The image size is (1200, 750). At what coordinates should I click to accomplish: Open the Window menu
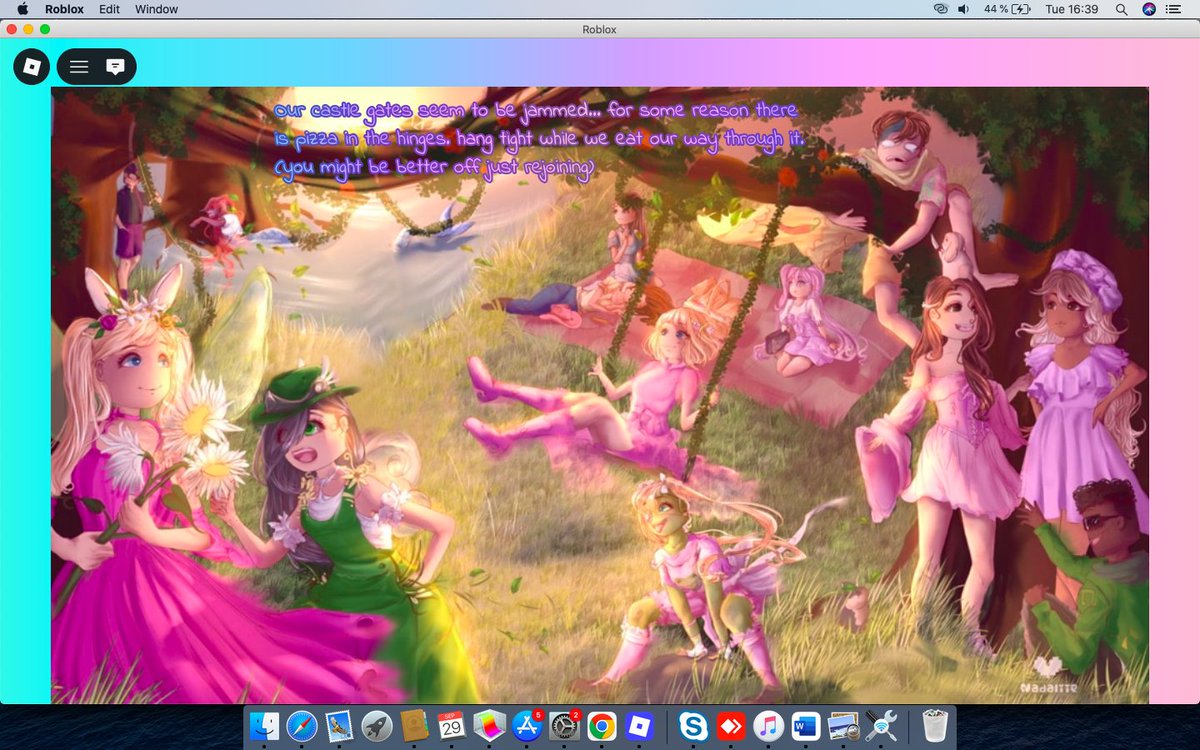[156, 9]
